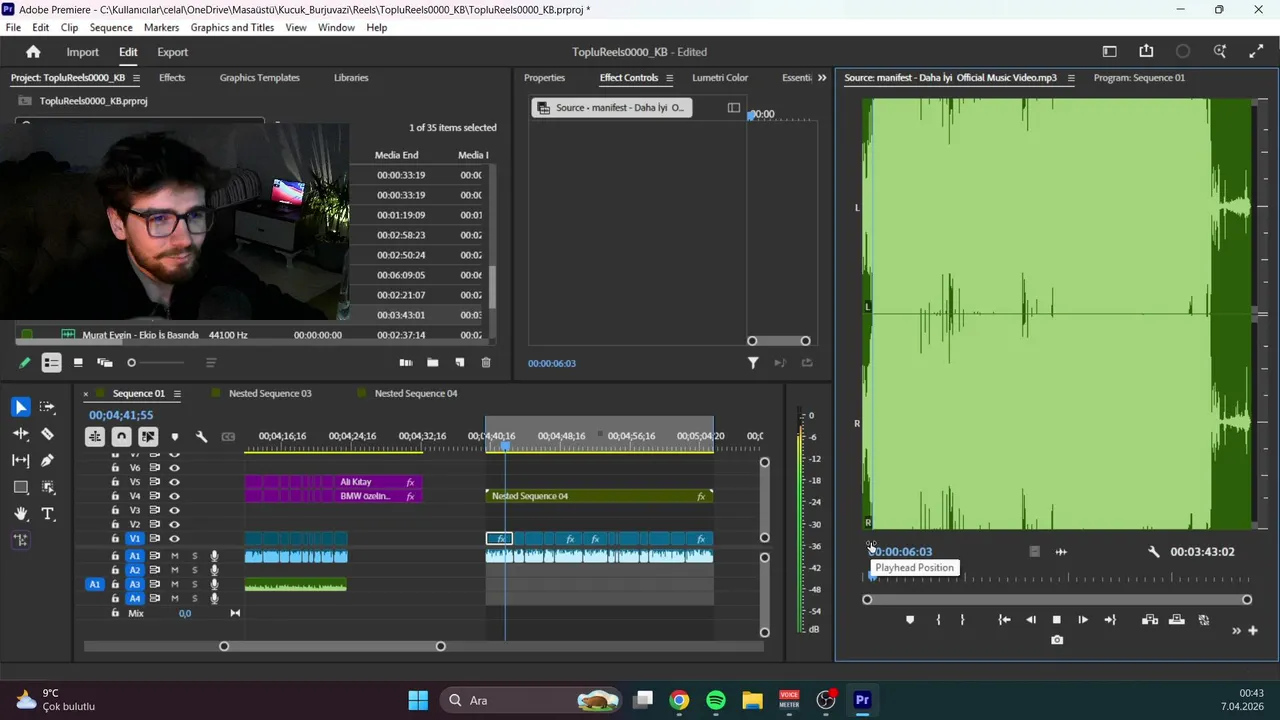This screenshot has width=1280, height=720.
Task: Select the Ripple Edit tool
Action: (20, 434)
